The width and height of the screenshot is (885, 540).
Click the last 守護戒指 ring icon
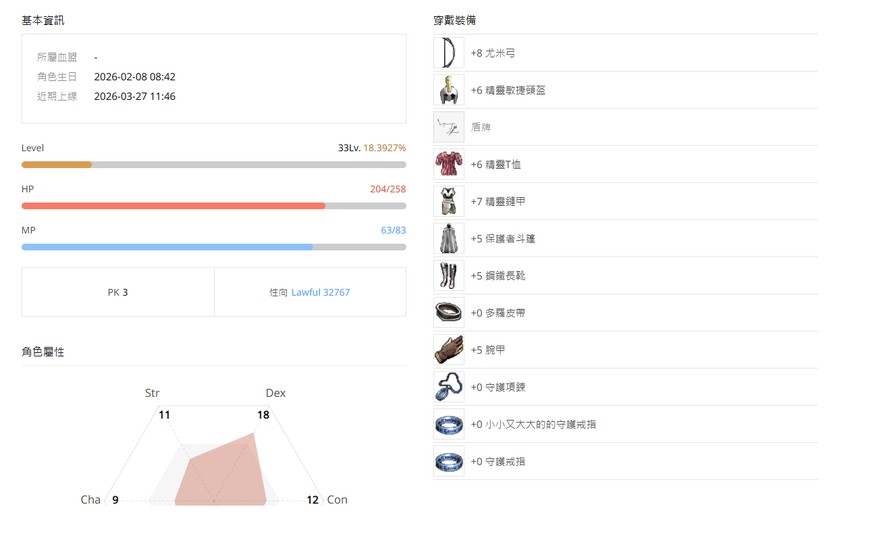point(448,461)
